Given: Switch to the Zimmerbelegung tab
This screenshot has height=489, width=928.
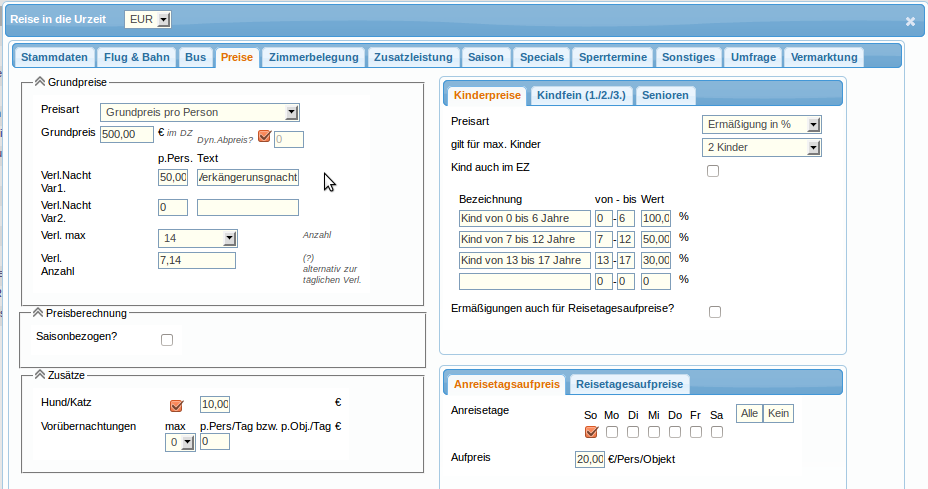Looking at the screenshot, I should (313, 57).
